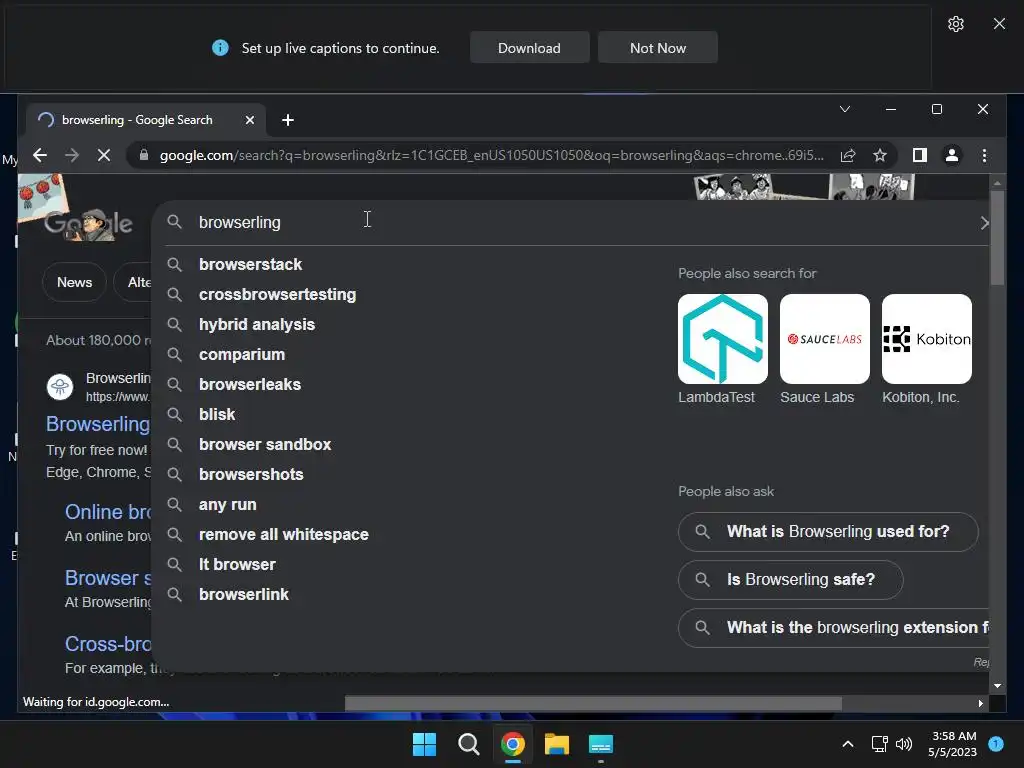This screenshot has height=768, width=1024.
Task: Close the live captions bar
Action: (x=999, y=24)
